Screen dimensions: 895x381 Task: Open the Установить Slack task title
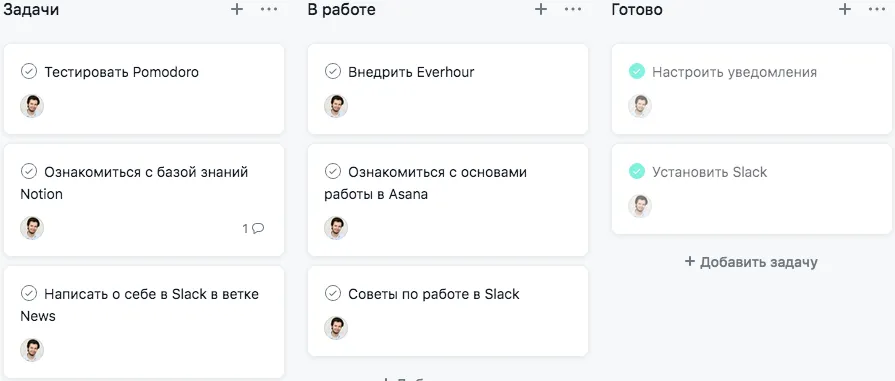[x=709, y=172]
